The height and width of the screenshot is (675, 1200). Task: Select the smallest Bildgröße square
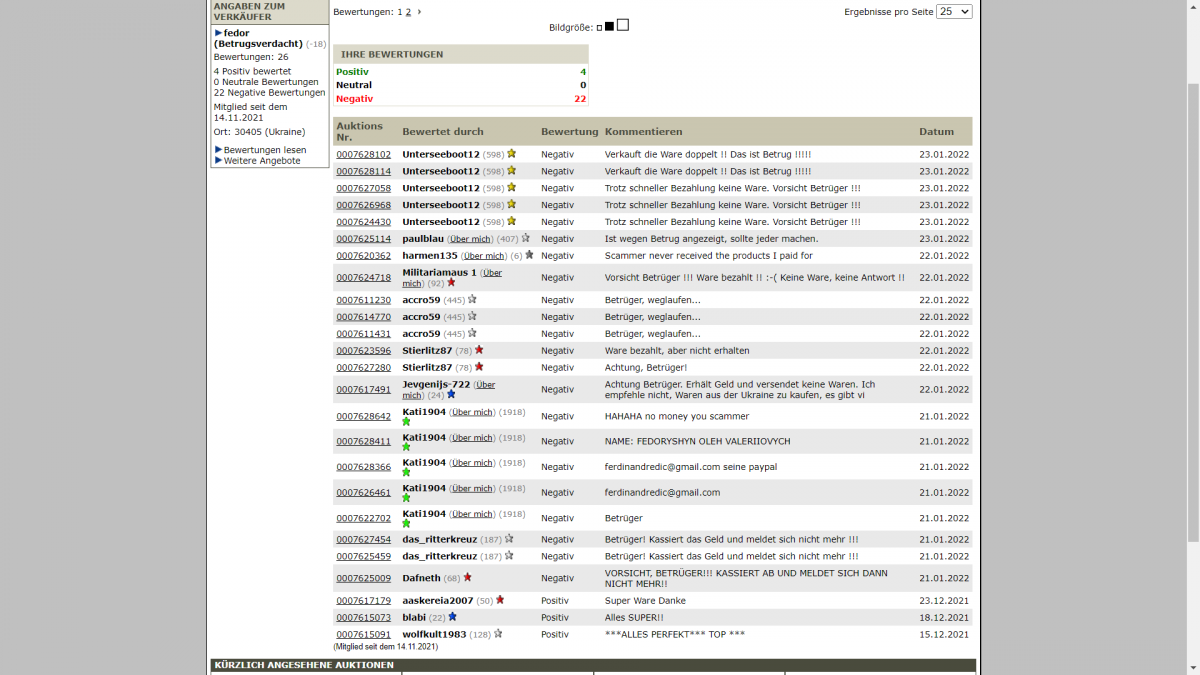(x=599, y=27)
